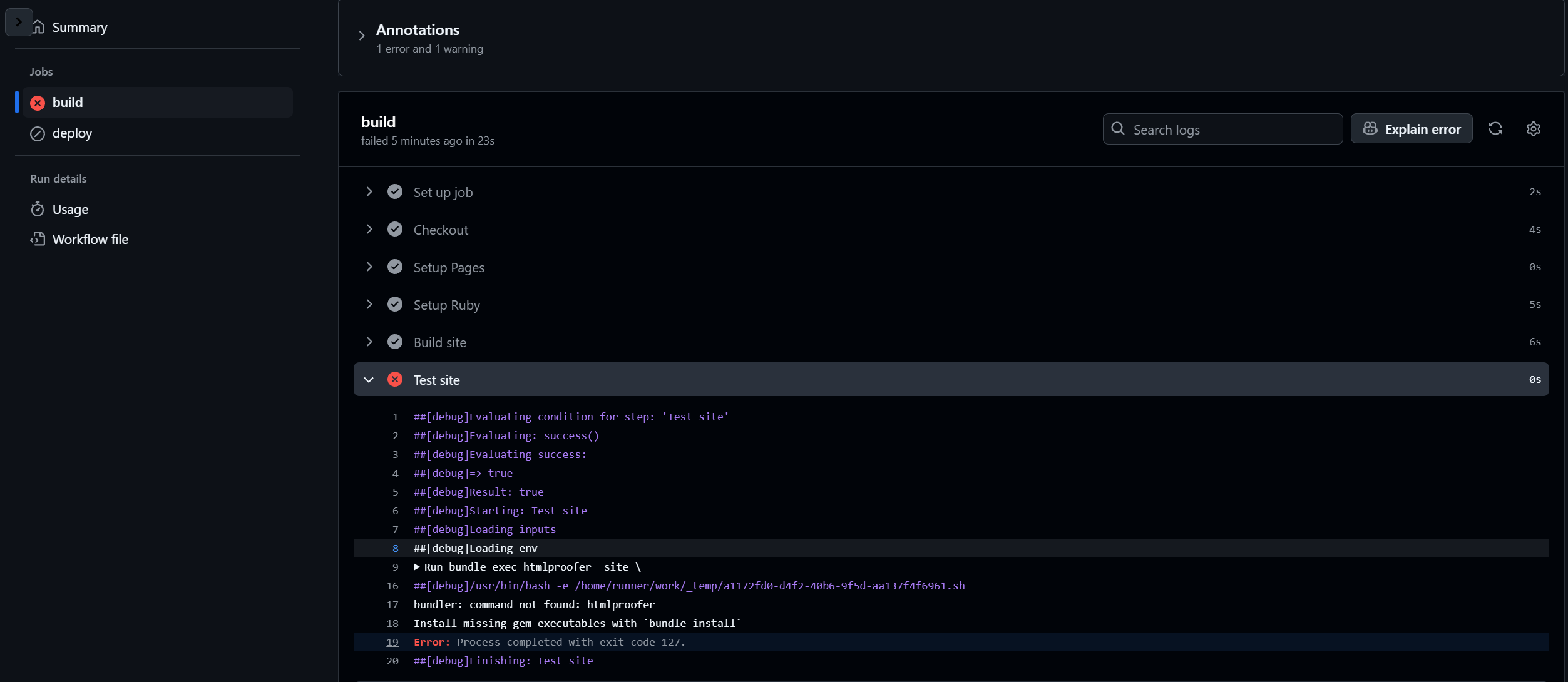This screenshot has width=1568, height=682.
Task: Click the skipped icon beside deploy job
Action: (38, 133)
